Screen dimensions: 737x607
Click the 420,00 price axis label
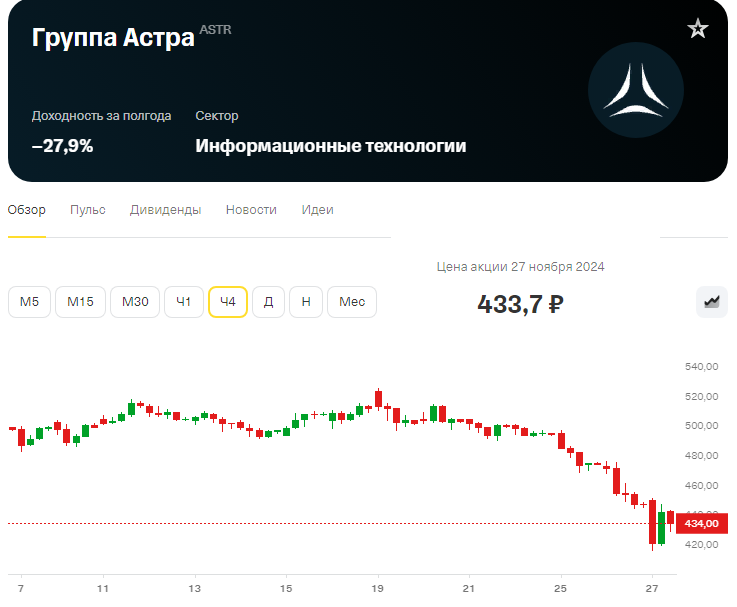[x=702, y=544]
